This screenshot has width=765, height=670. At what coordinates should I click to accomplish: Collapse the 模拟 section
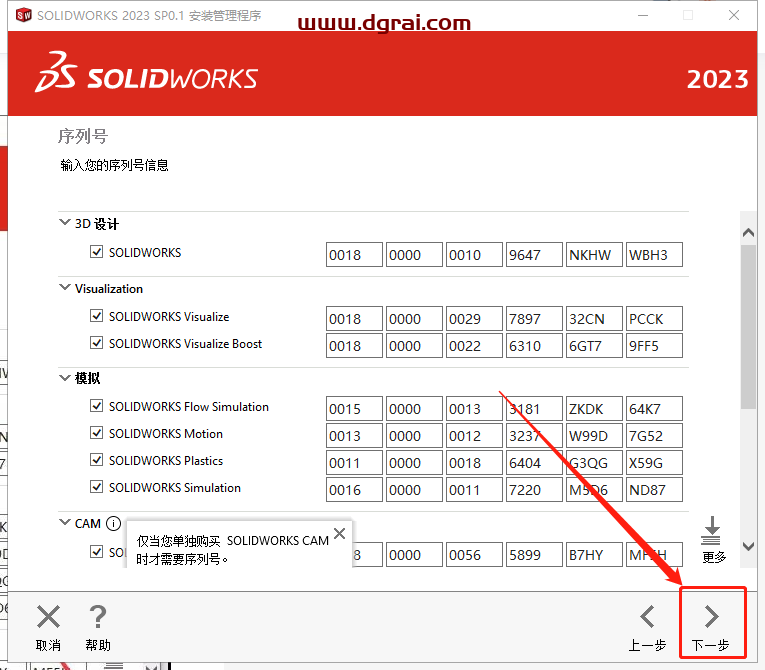coord(64,378)
